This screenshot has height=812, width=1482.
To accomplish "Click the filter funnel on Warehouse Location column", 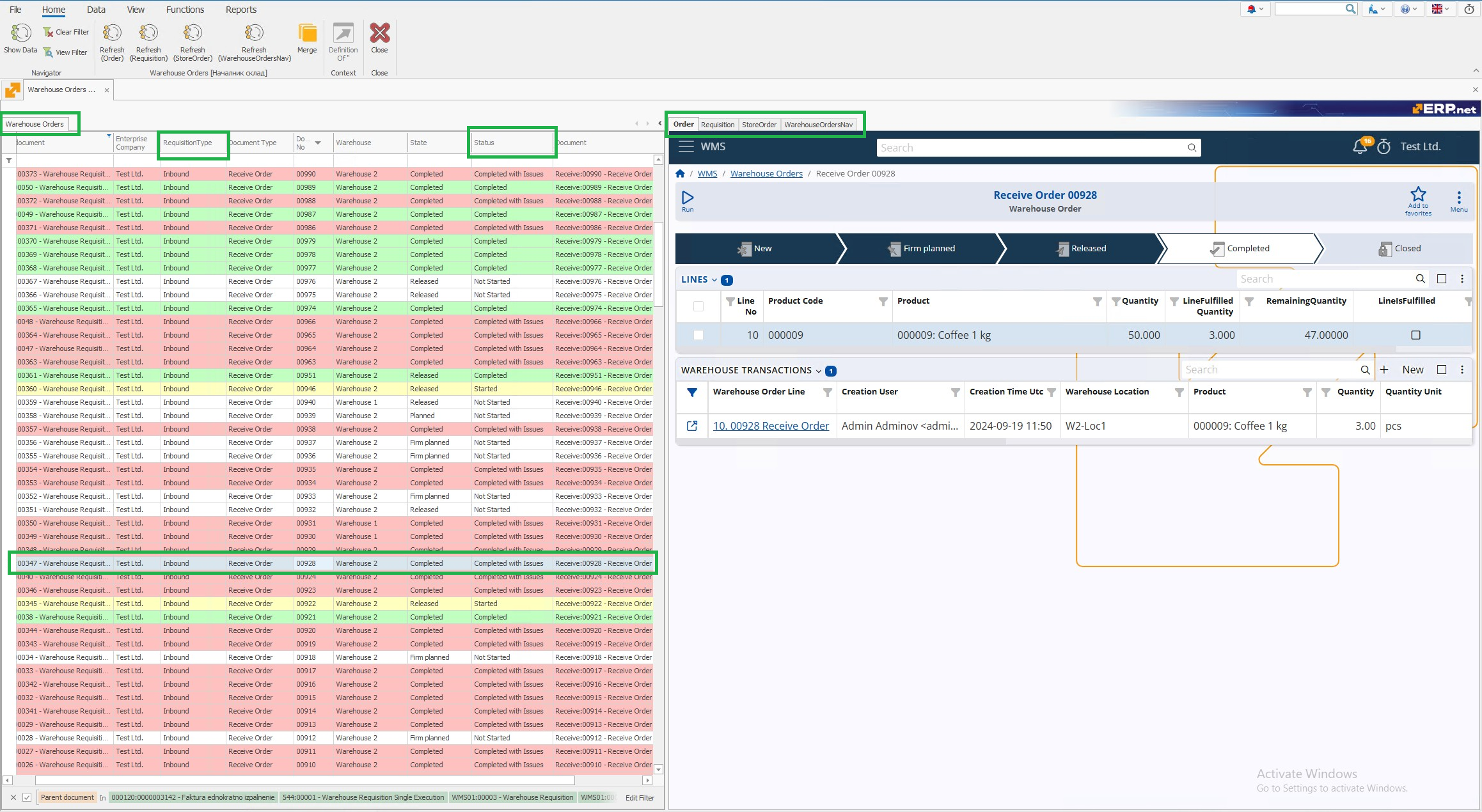I will click(x=1179, y=392).
